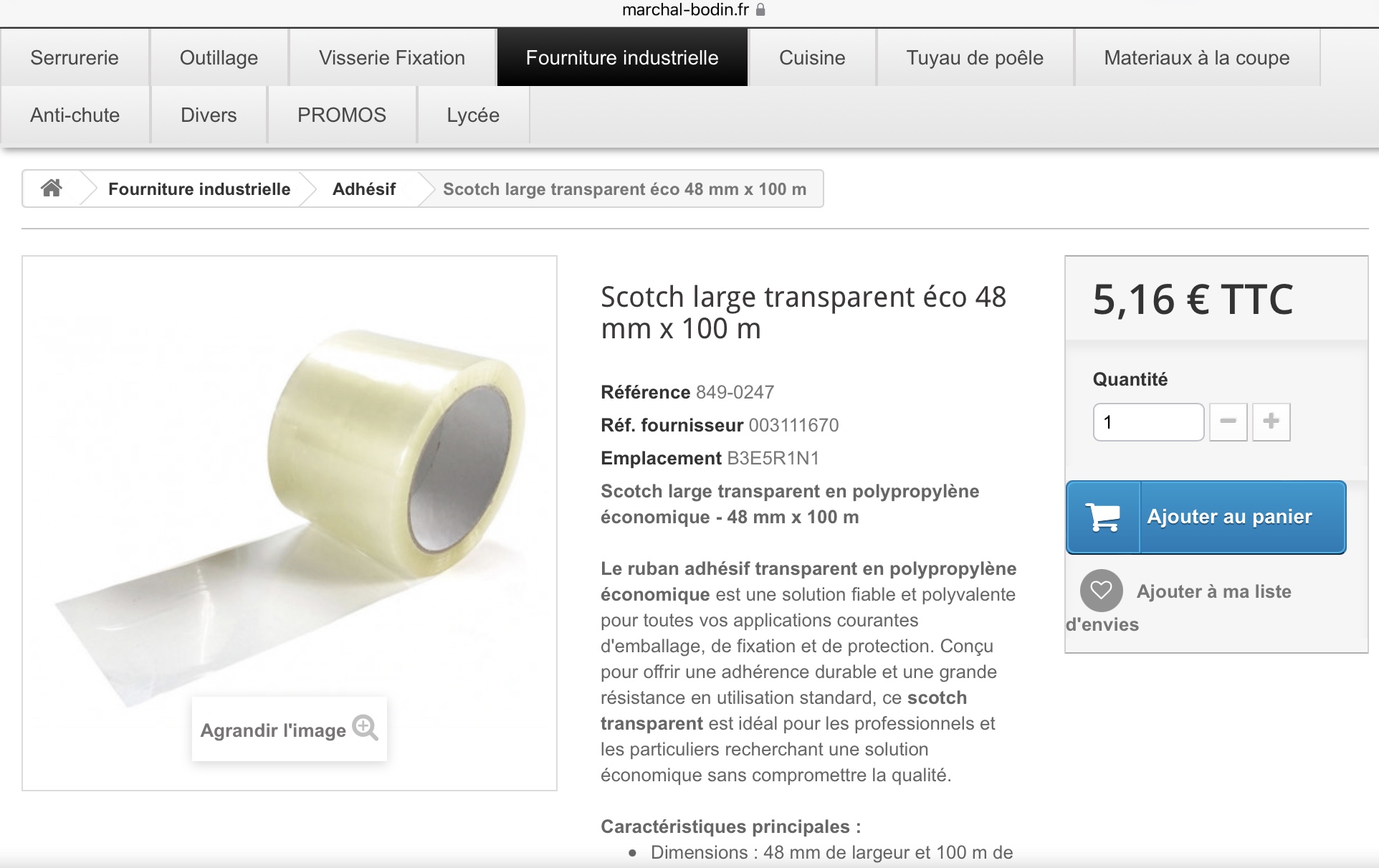
Task: Open the Outillage category
Action: (x=219, y=57)
